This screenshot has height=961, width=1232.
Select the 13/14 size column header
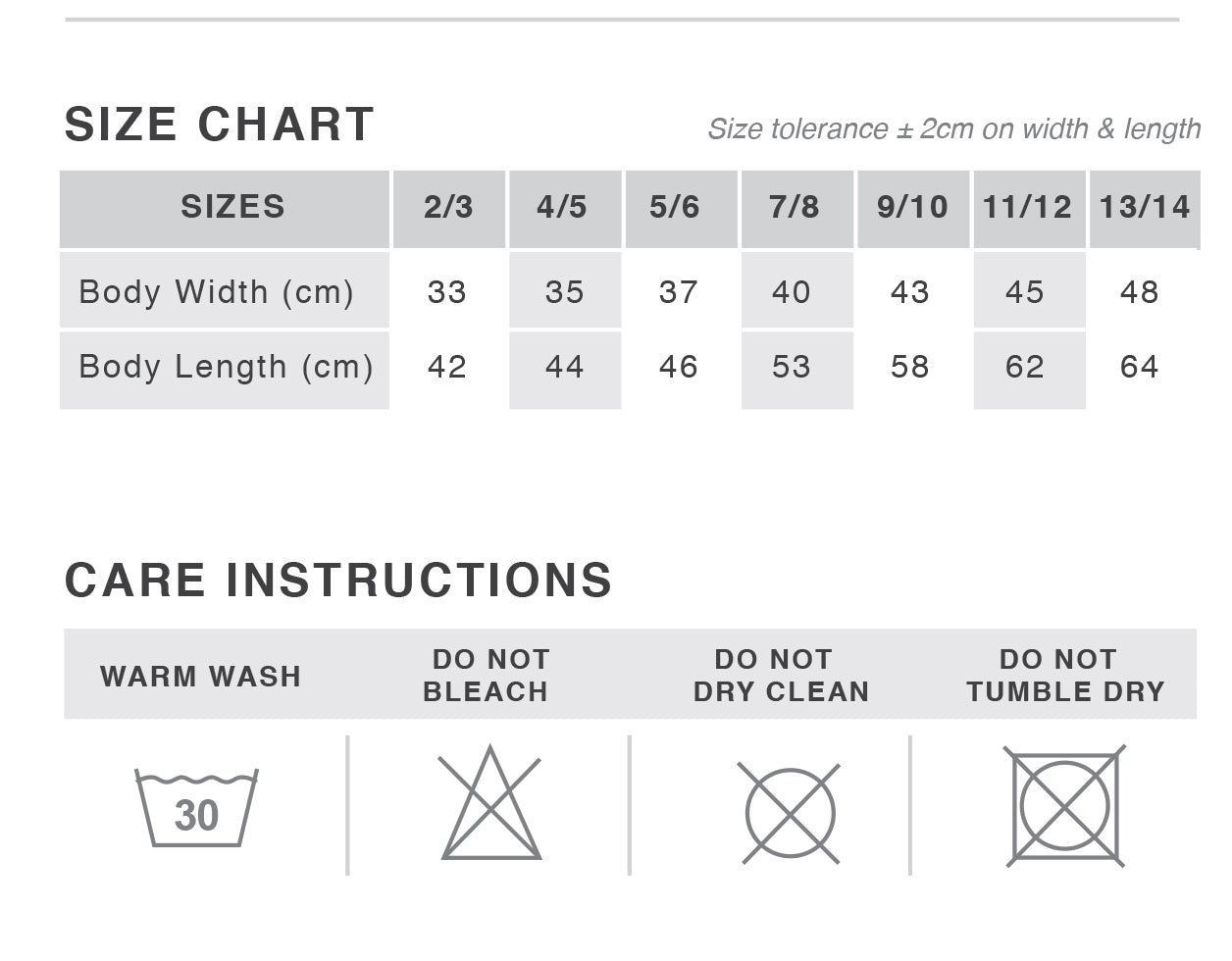pos(1144,207)
